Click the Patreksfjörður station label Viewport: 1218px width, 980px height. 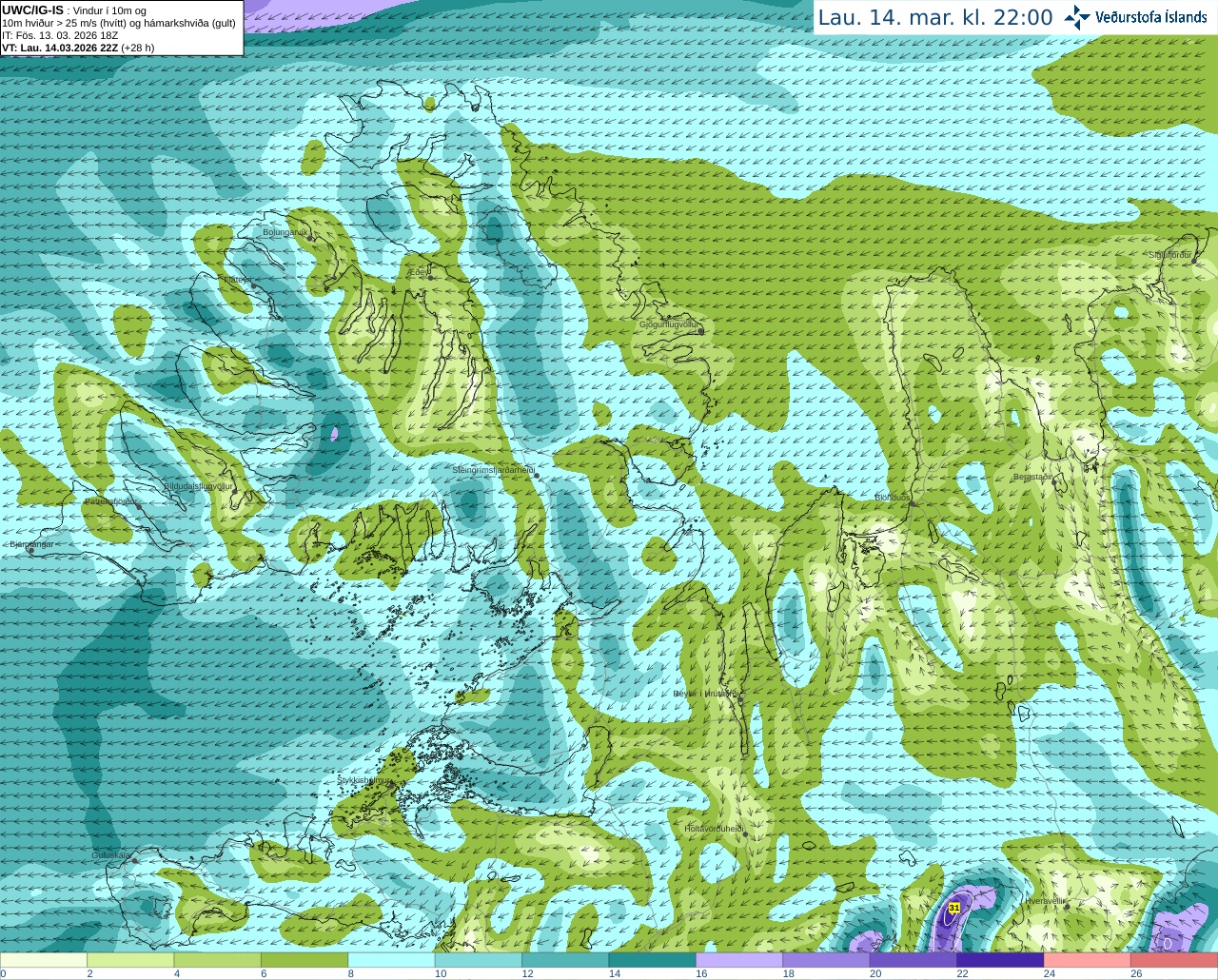pos(110,500)
